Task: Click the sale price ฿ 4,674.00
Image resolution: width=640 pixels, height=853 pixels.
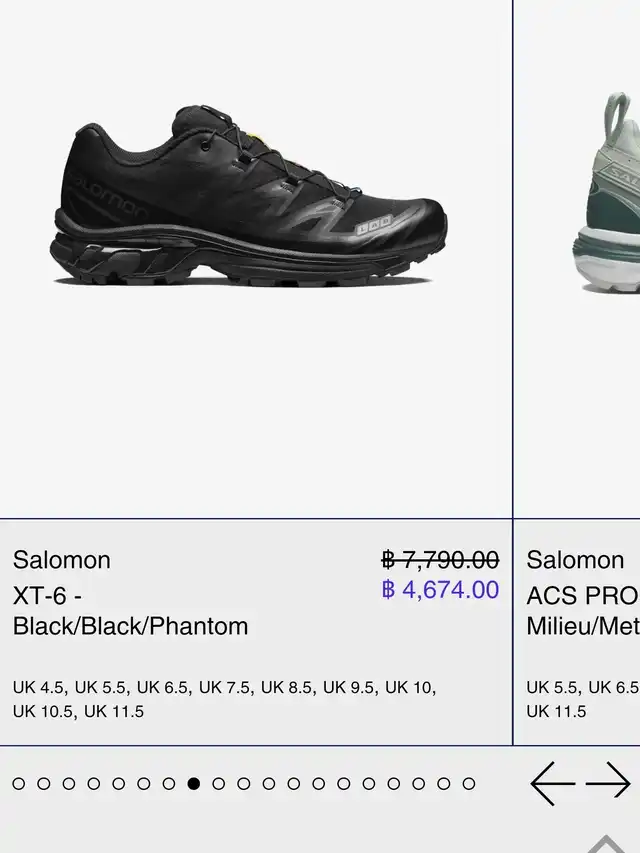Action: (440, 590)
